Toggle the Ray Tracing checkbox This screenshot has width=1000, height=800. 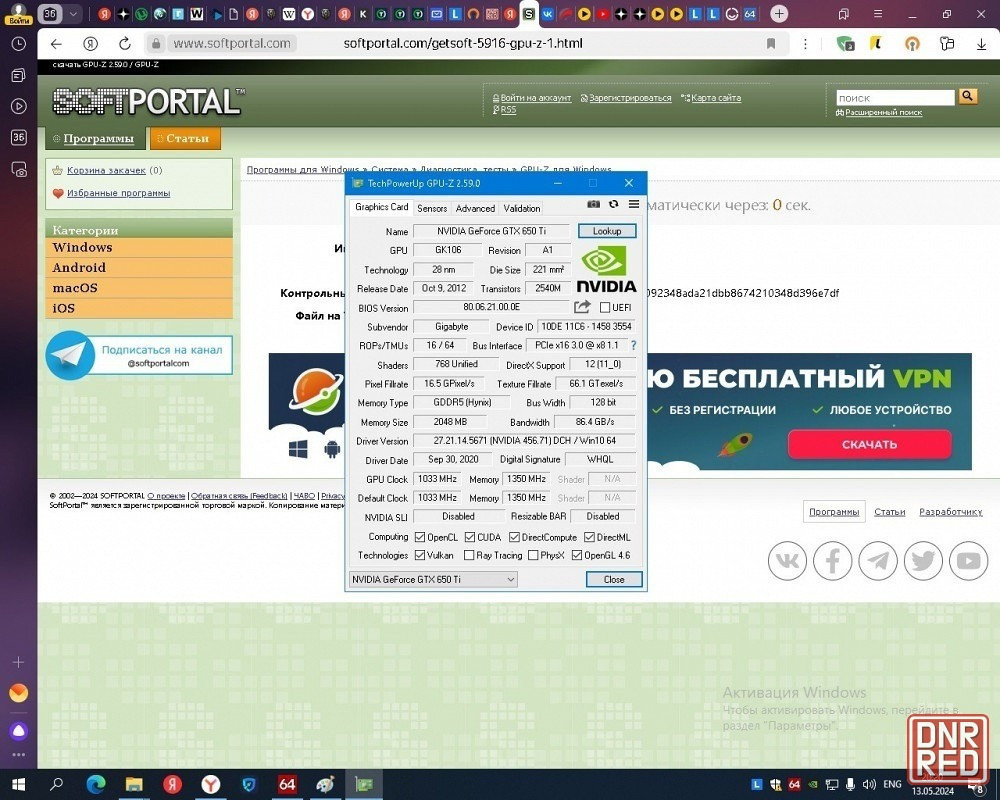pos(469,555)
